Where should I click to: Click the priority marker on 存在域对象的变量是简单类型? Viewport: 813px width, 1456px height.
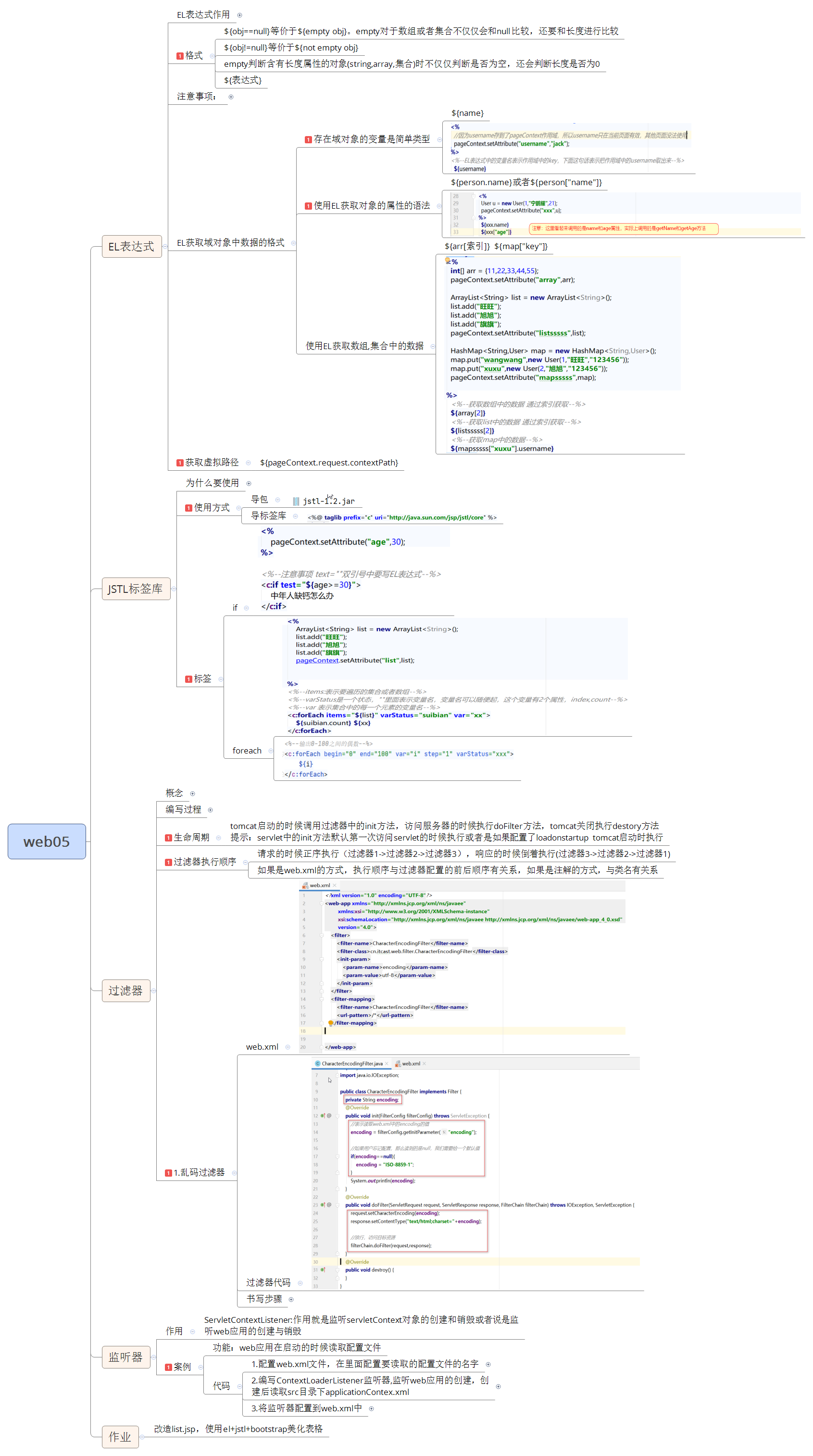pos(309,139)
